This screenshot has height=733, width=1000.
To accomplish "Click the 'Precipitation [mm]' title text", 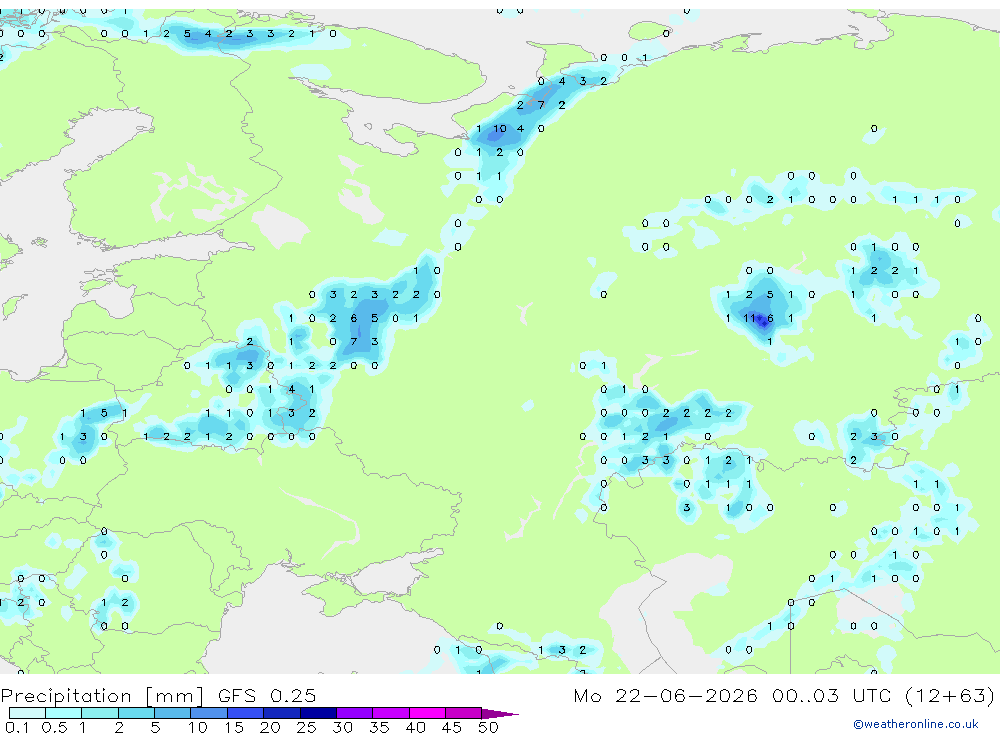I will click(102, 696).
